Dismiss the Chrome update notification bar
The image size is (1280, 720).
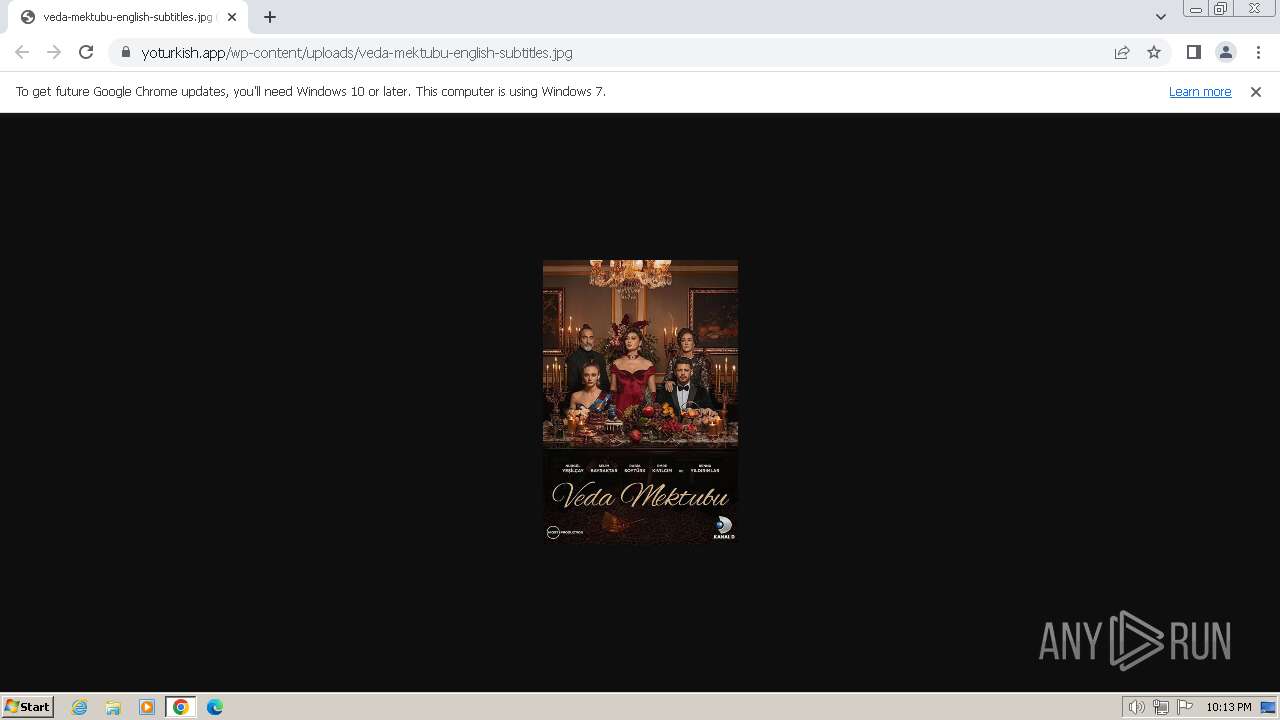coord(1256,91)
